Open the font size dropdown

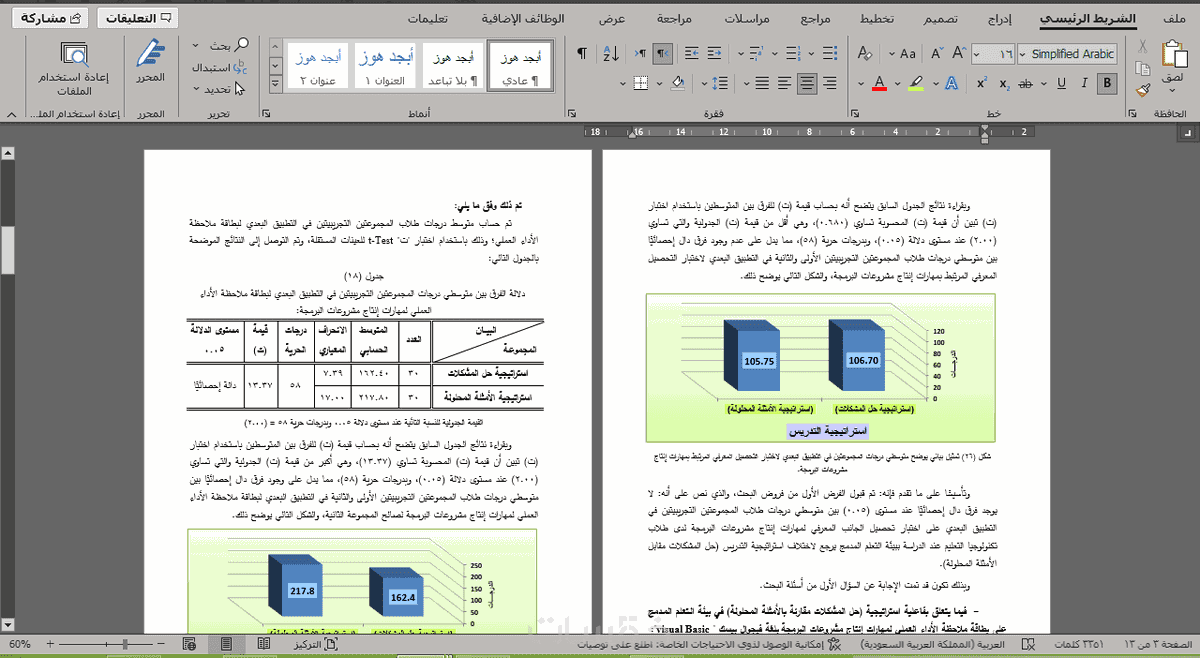(x=976, y=54)
